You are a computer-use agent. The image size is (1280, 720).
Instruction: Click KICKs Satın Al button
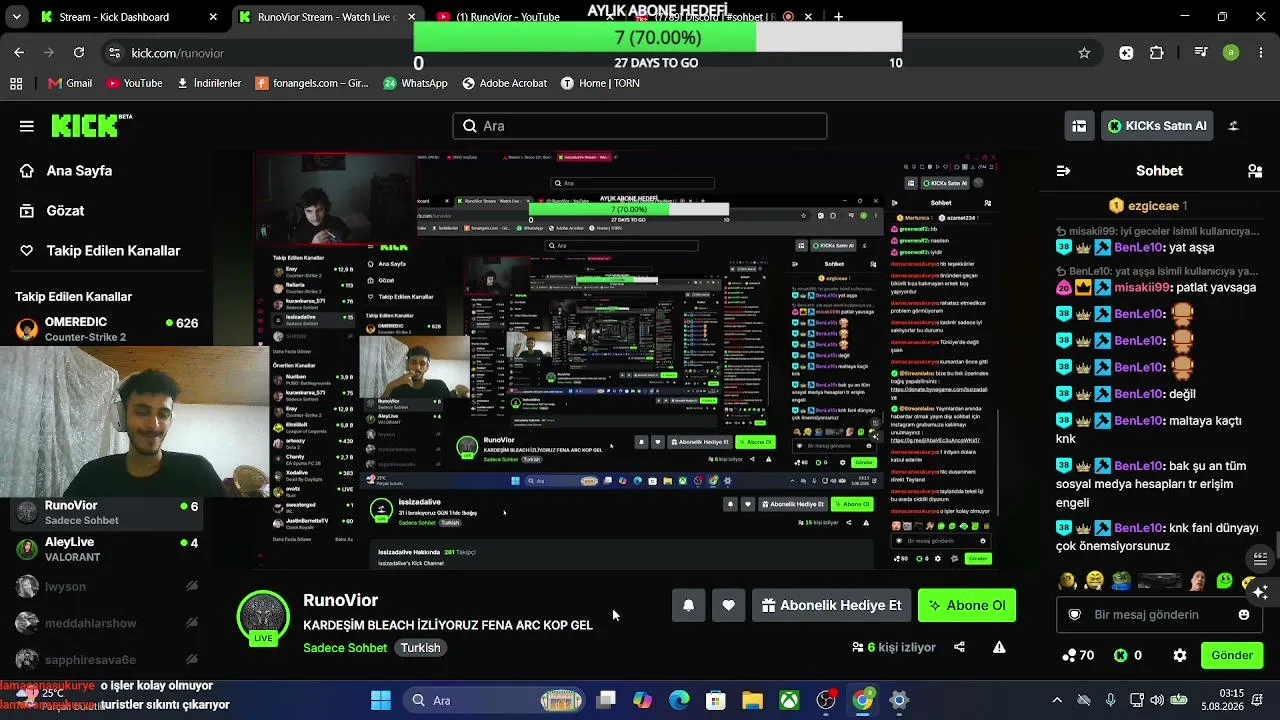point(1157,126)
